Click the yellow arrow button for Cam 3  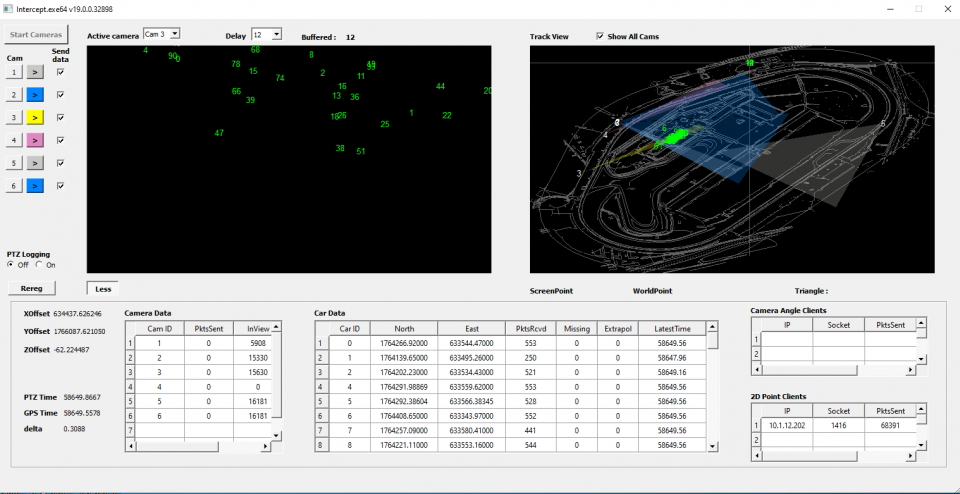pos(35,118)
